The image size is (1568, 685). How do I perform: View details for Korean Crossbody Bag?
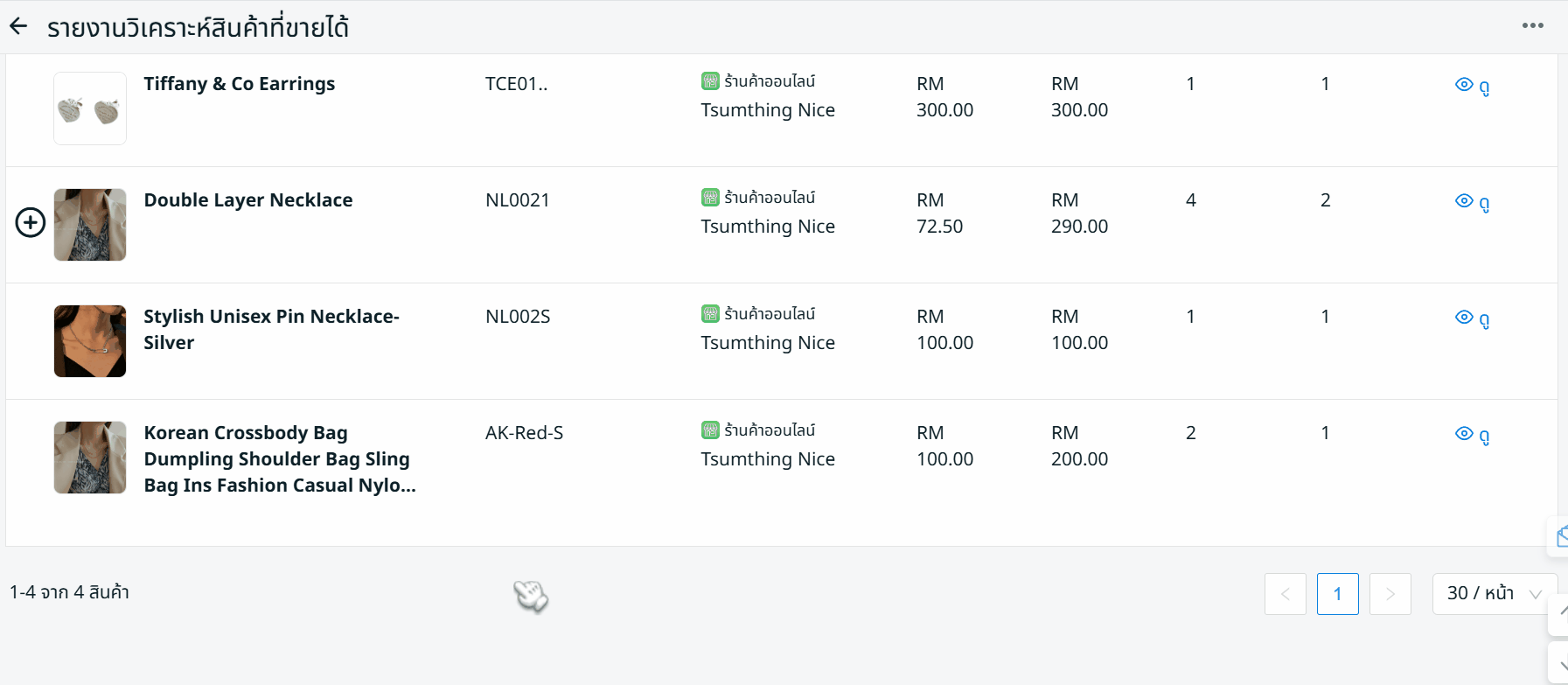(1472, 434)
